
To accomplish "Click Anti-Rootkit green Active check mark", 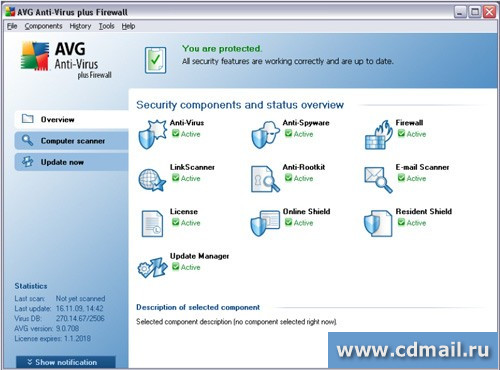I will (x=289, y=178).
